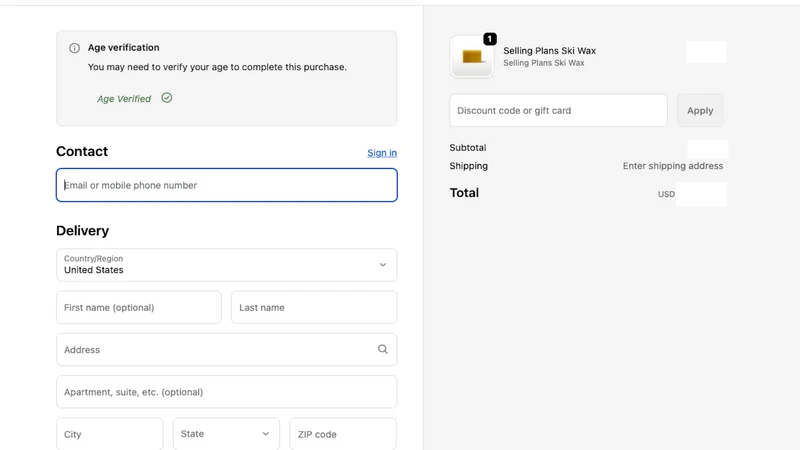Click the Age verification heading

point(123,47)
